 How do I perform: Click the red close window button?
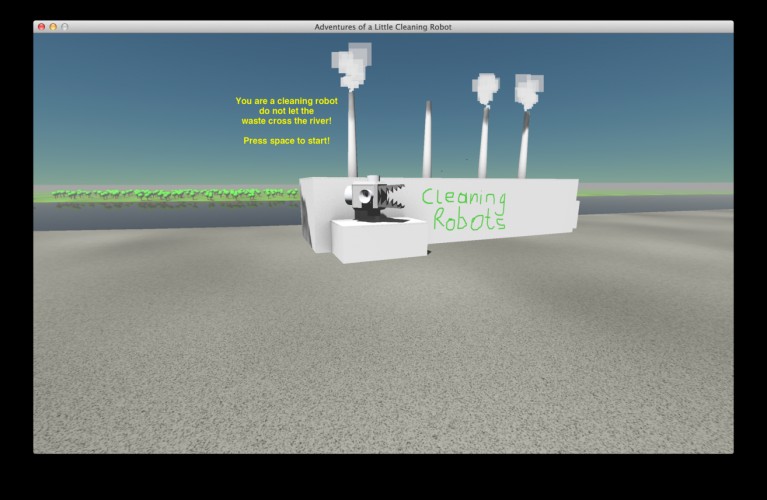pos(42,27)
